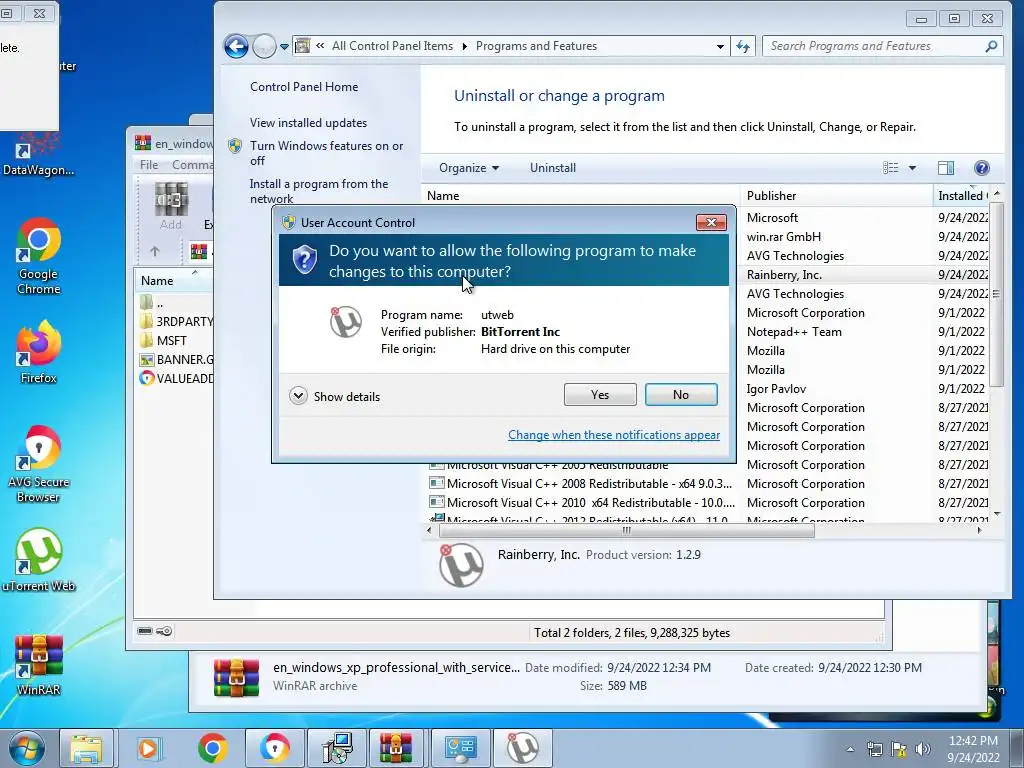Image resolution: width=1024 pixels, height=768 pixels.
Task: Select VALUEADD file in WinRAR list
Action: coord(175,378)
